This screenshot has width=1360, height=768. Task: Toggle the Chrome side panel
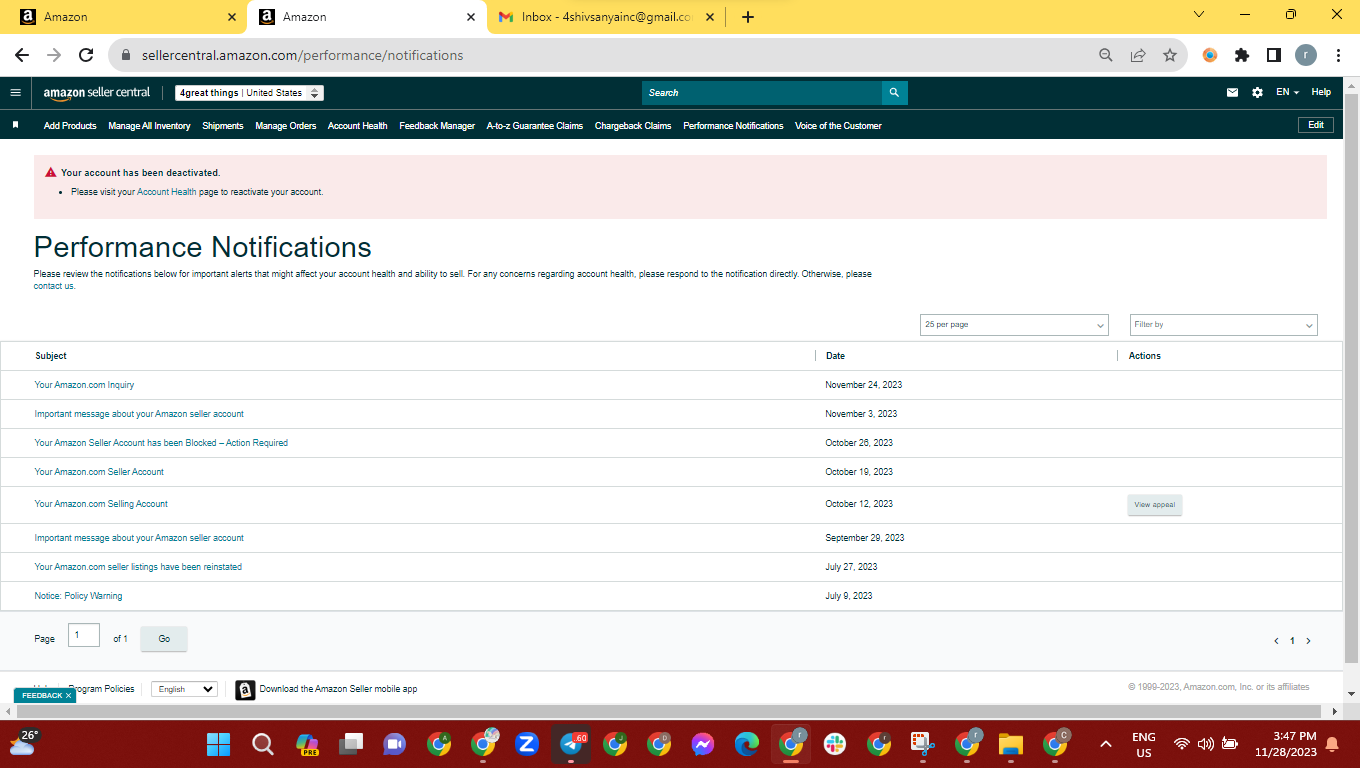coord(1274,56)
